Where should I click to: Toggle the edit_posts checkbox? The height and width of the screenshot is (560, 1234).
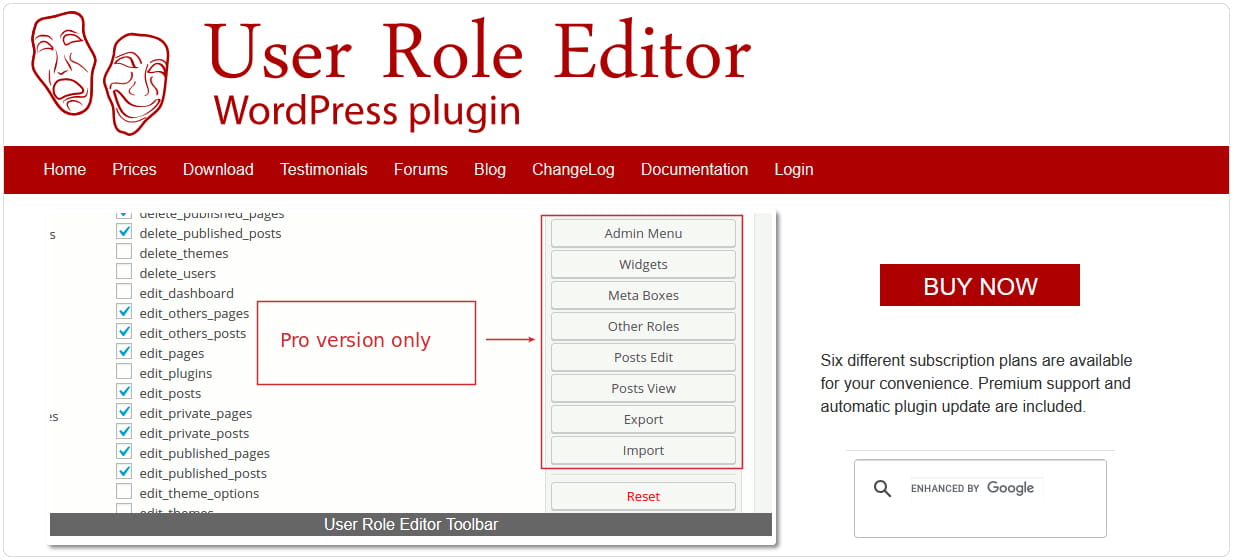[124, 392]
